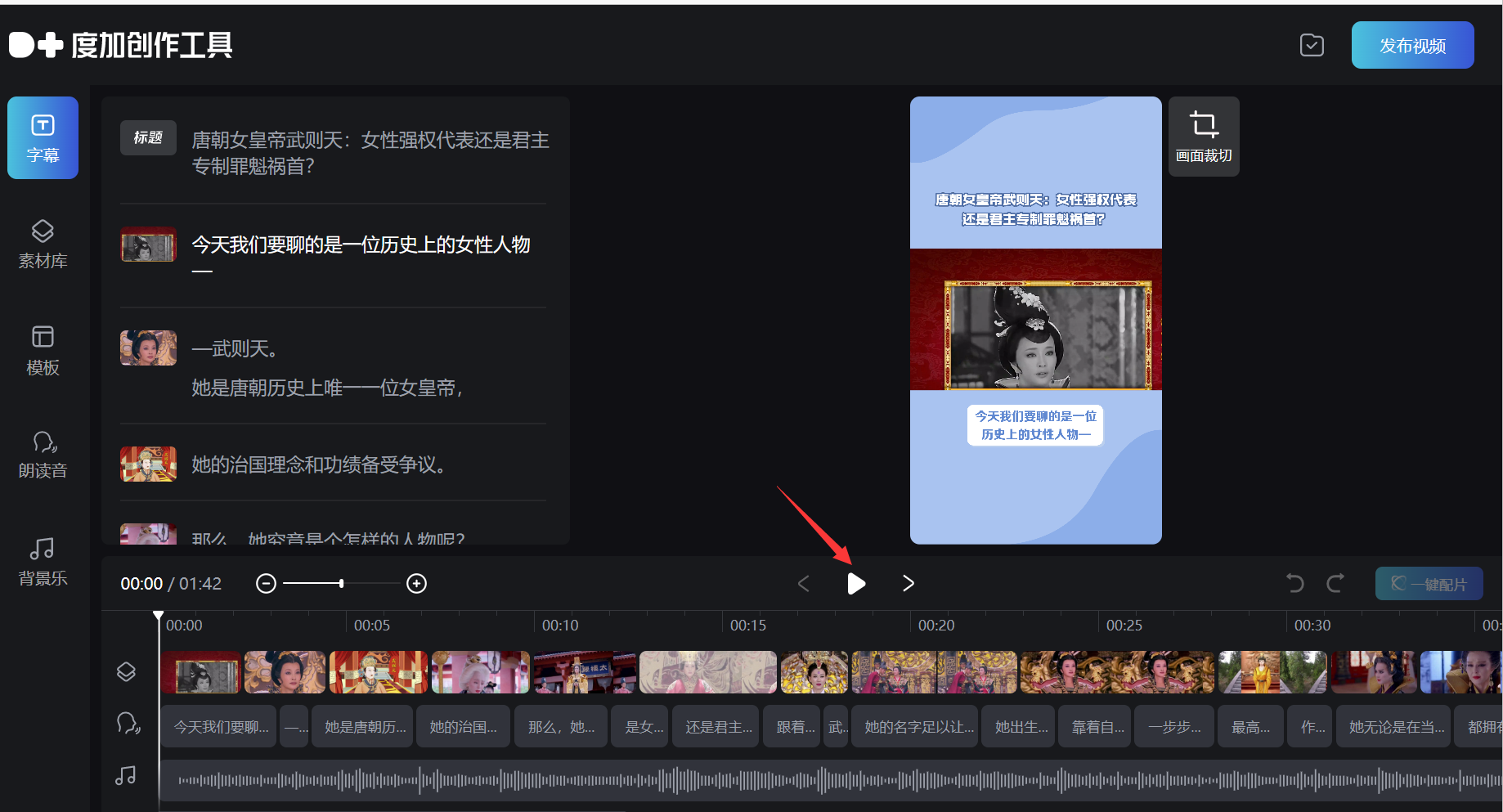Open the 素材库 material library
The image size is (1503, 812).
click(43, 244)
